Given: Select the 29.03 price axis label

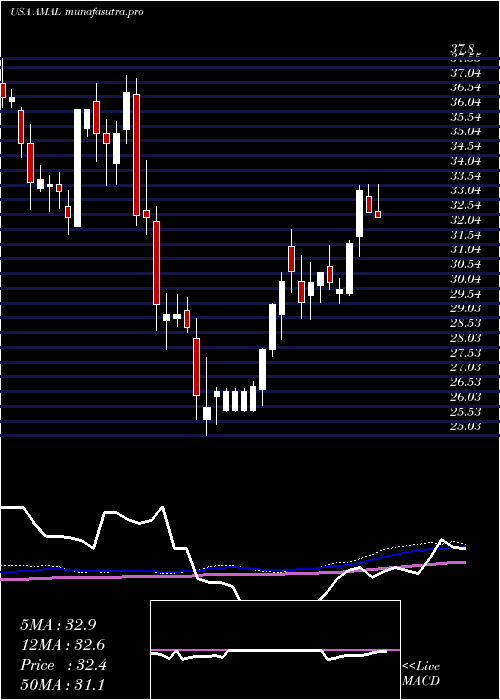Looking at the screenshot, I should (x=466, y=308).
